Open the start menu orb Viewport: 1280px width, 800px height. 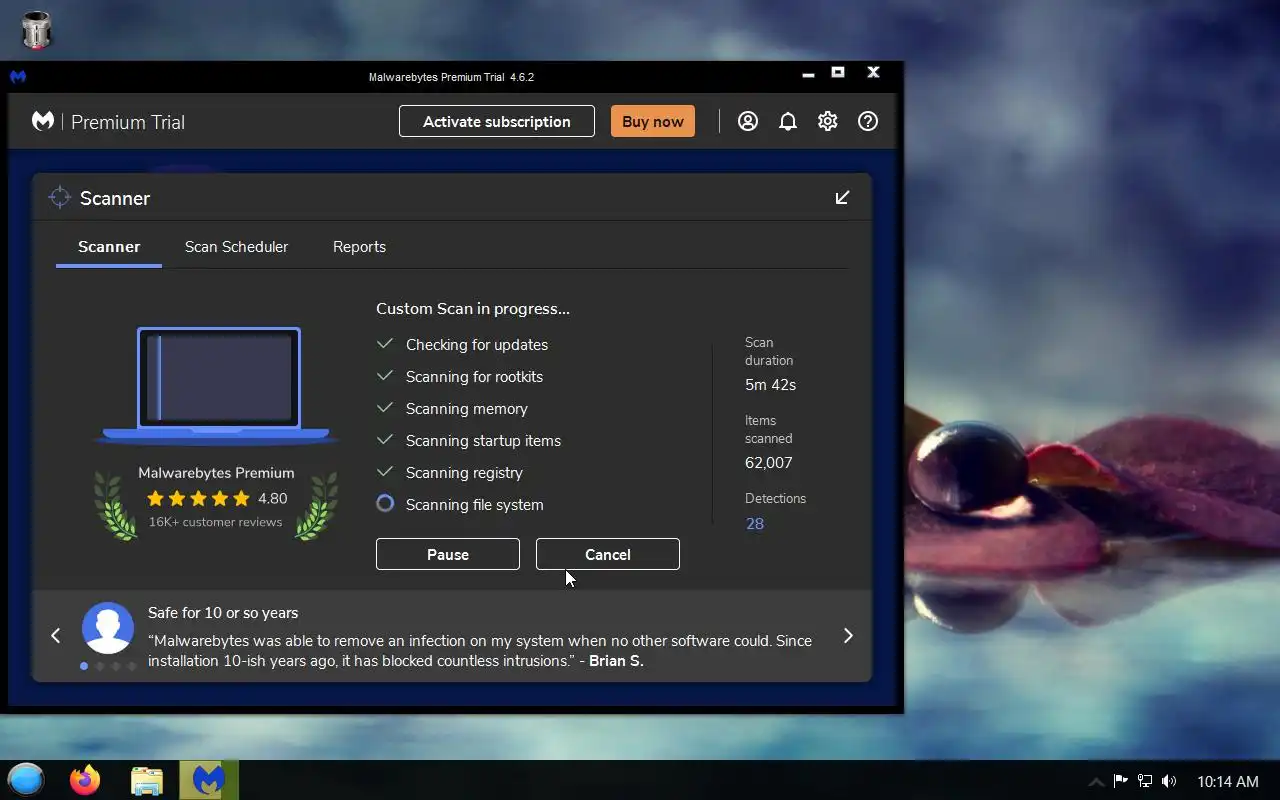coord(26,780)
